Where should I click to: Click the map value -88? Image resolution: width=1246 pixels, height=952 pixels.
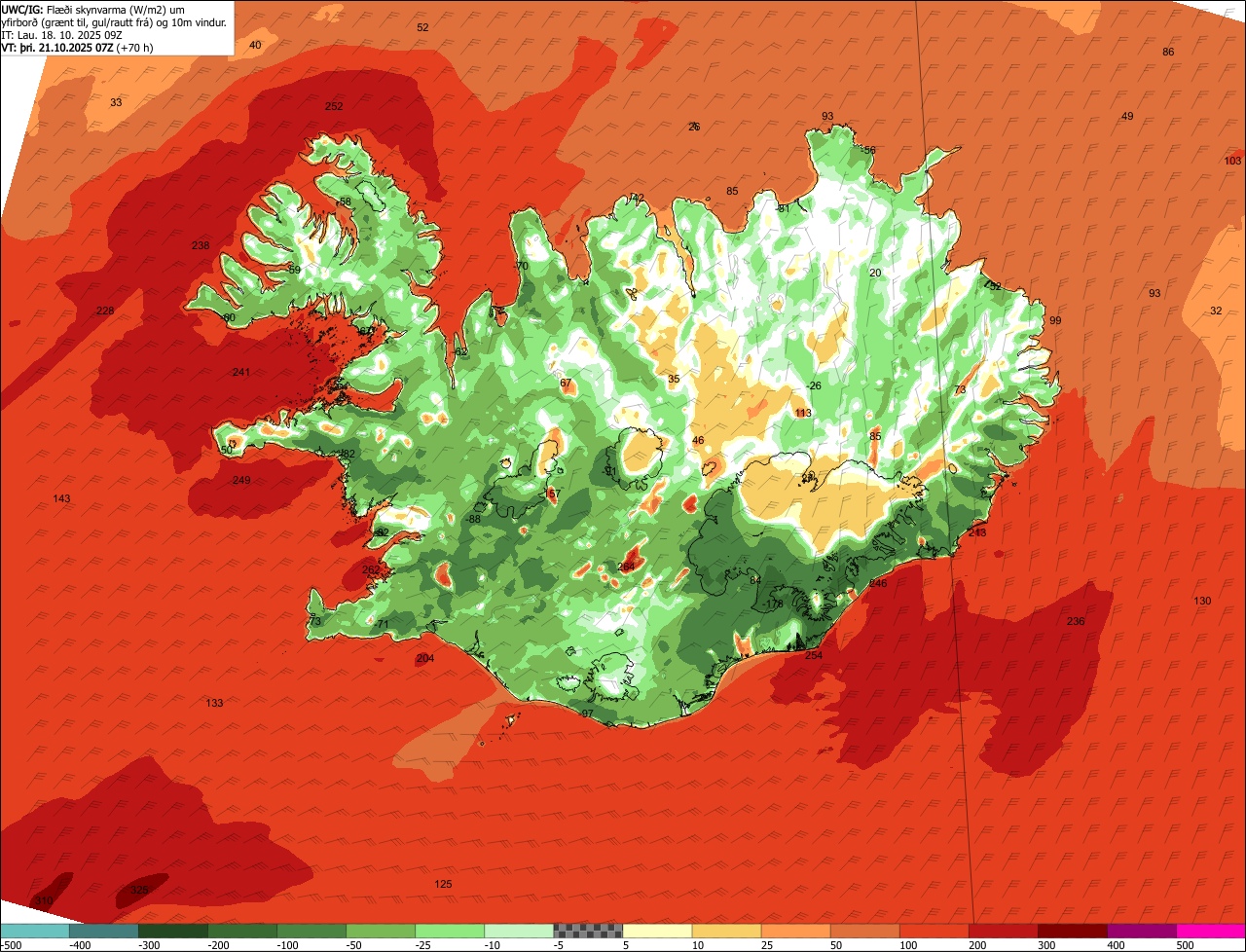[x=473, y=519]
